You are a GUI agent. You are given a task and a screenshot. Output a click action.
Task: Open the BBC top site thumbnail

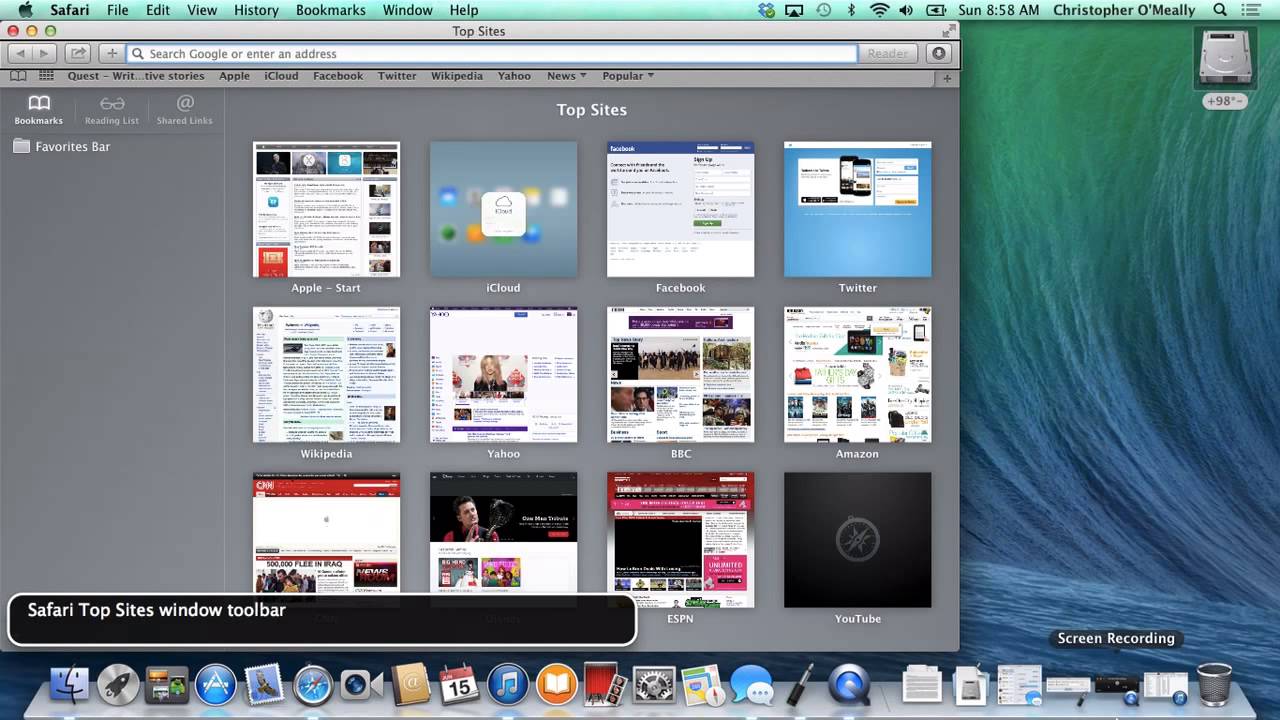tap(680, 375)
